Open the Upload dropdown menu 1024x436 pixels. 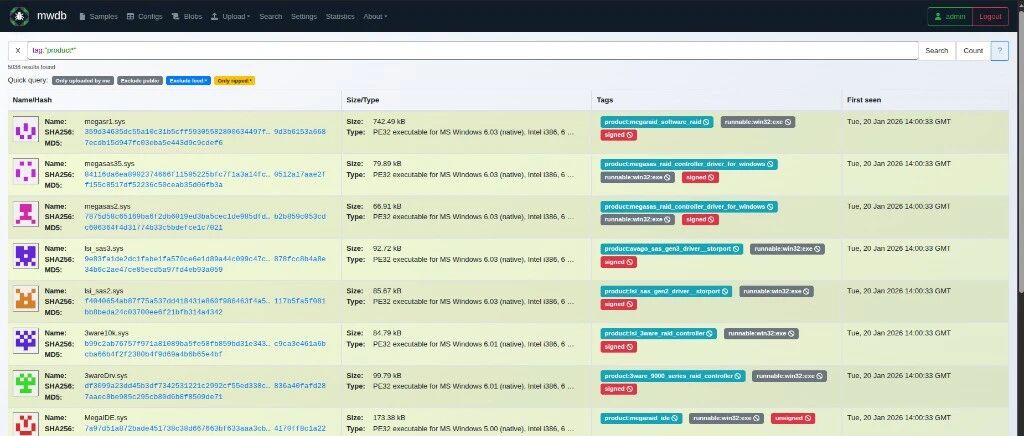click(x=231, y=16)
